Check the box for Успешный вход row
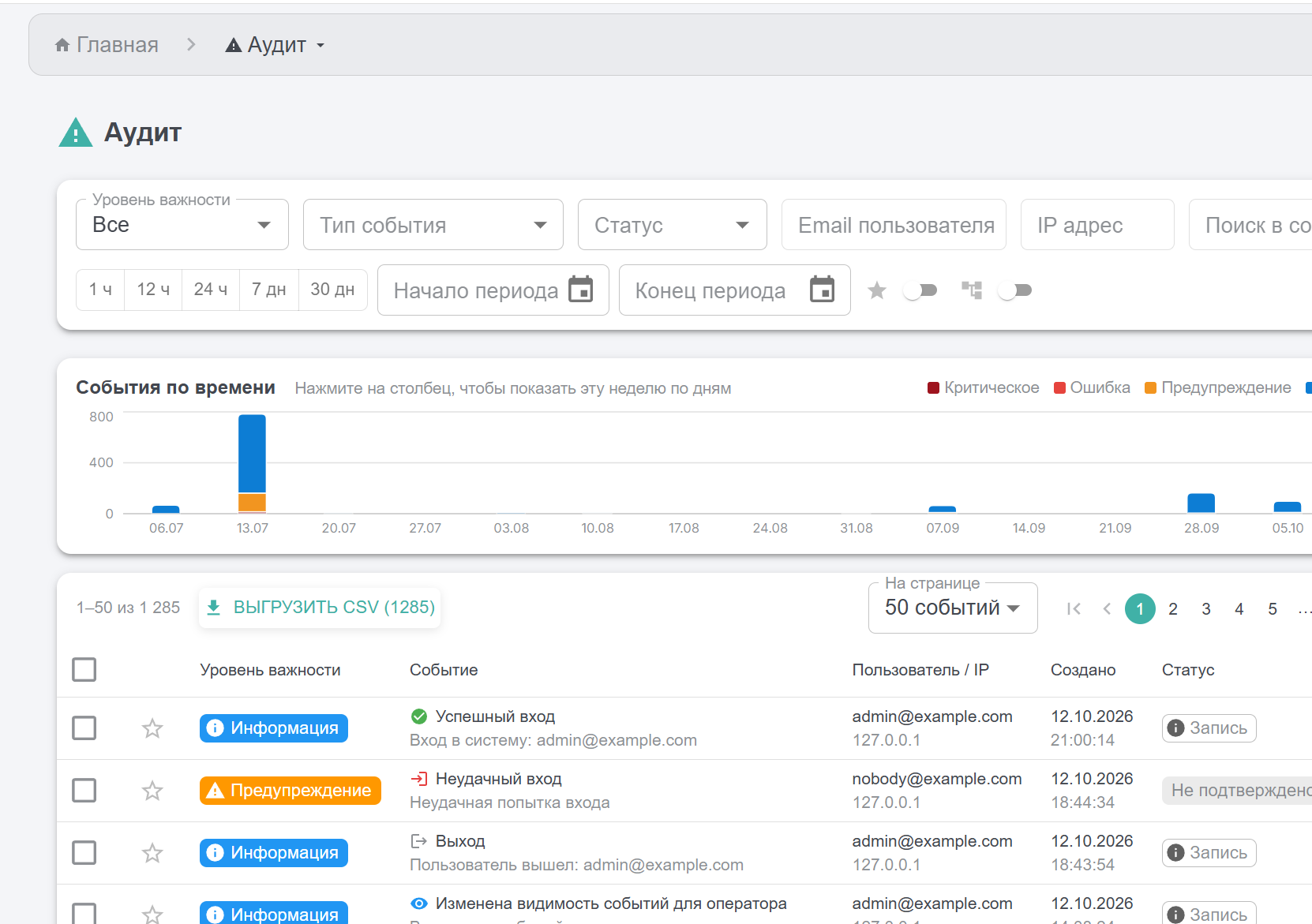1312x924 pixels. click(x=84, y=728)
